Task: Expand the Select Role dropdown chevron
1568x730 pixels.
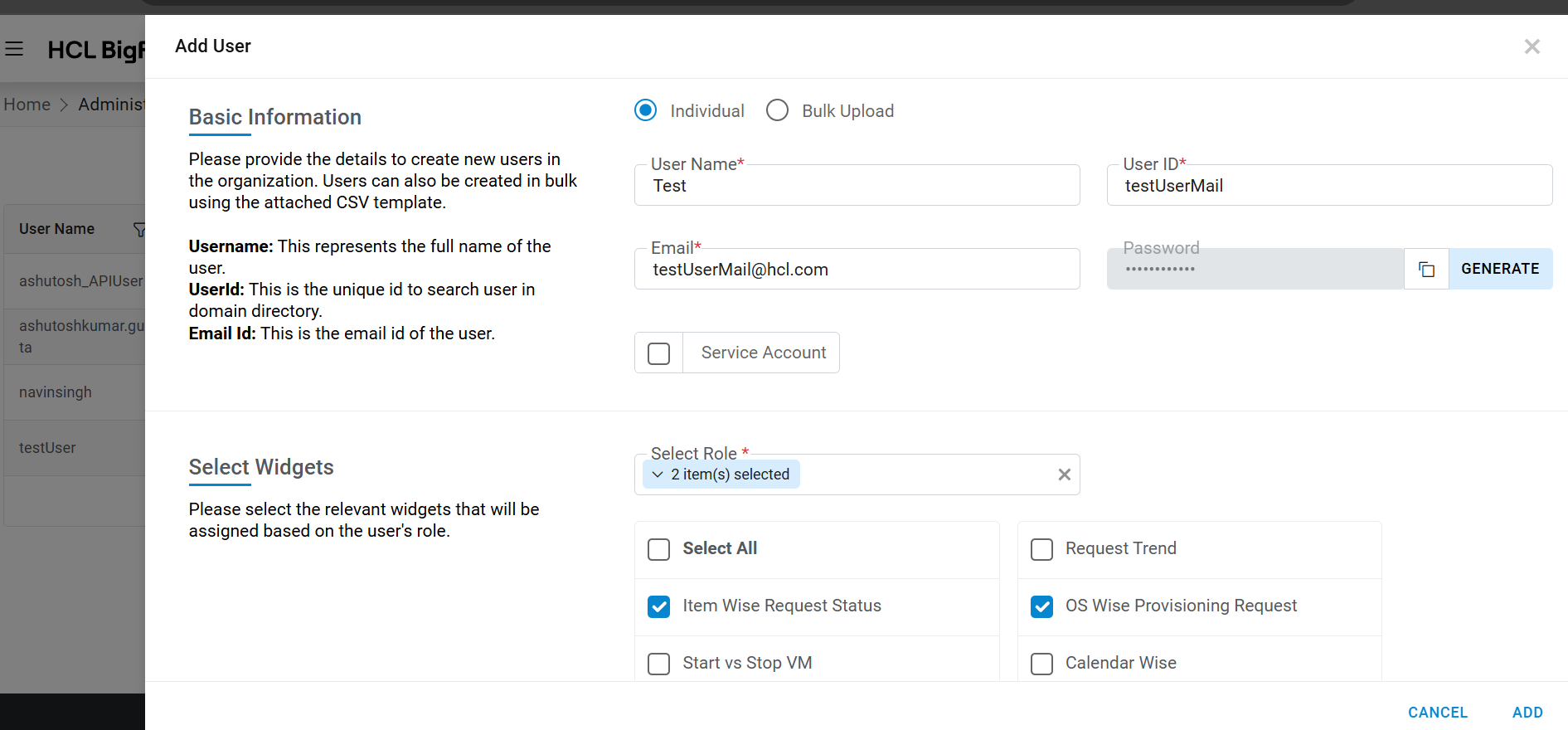Action: [x=658, y=474]
